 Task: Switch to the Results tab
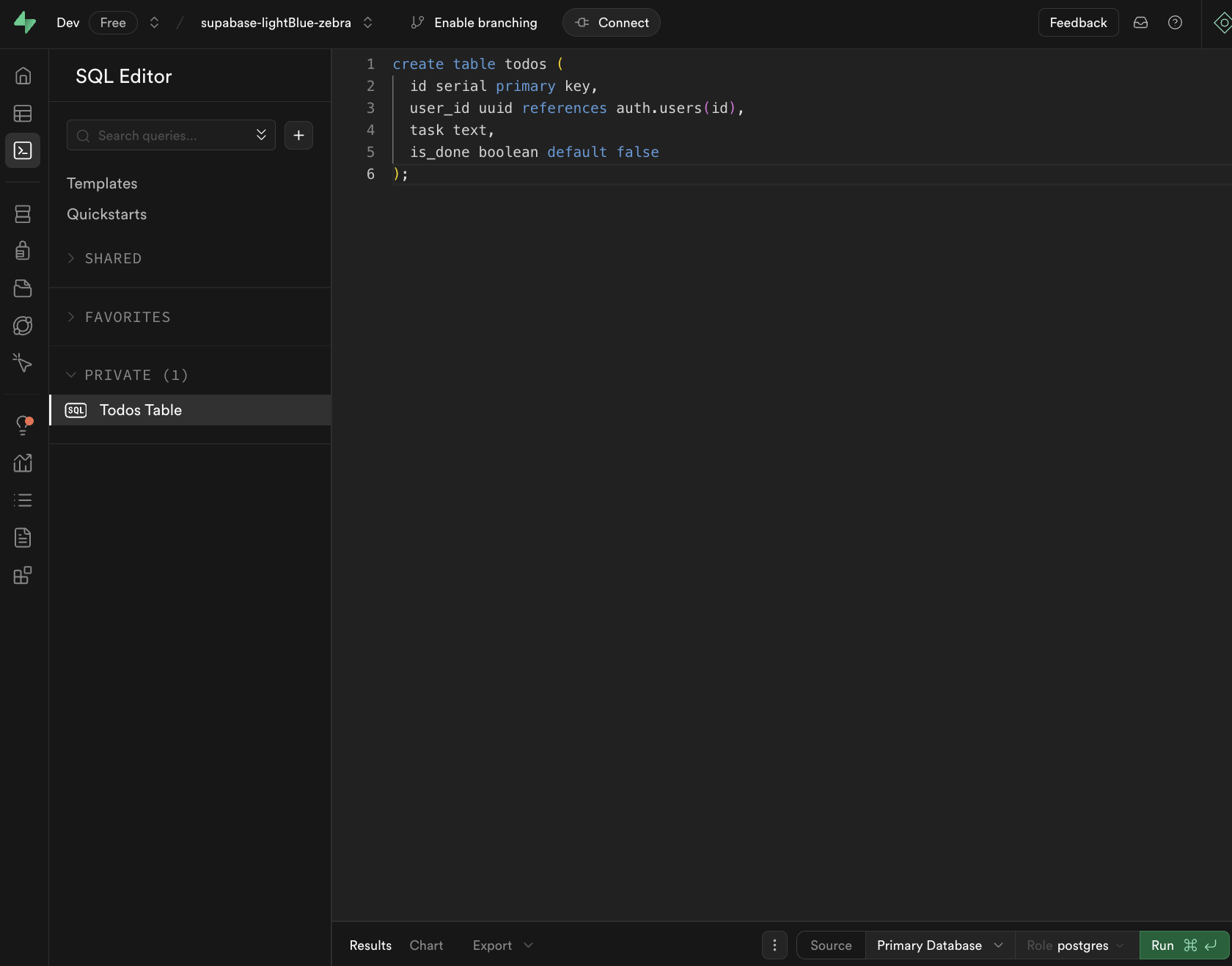pos(370,945)
